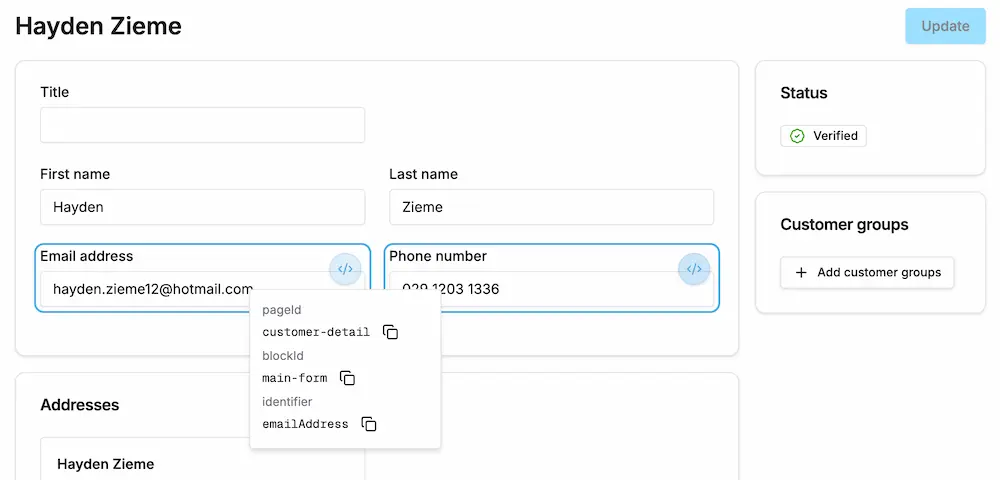Screen dimensions: 1000x480
Task: Click the customer-detail text in the popup
Action: (316, 332)
